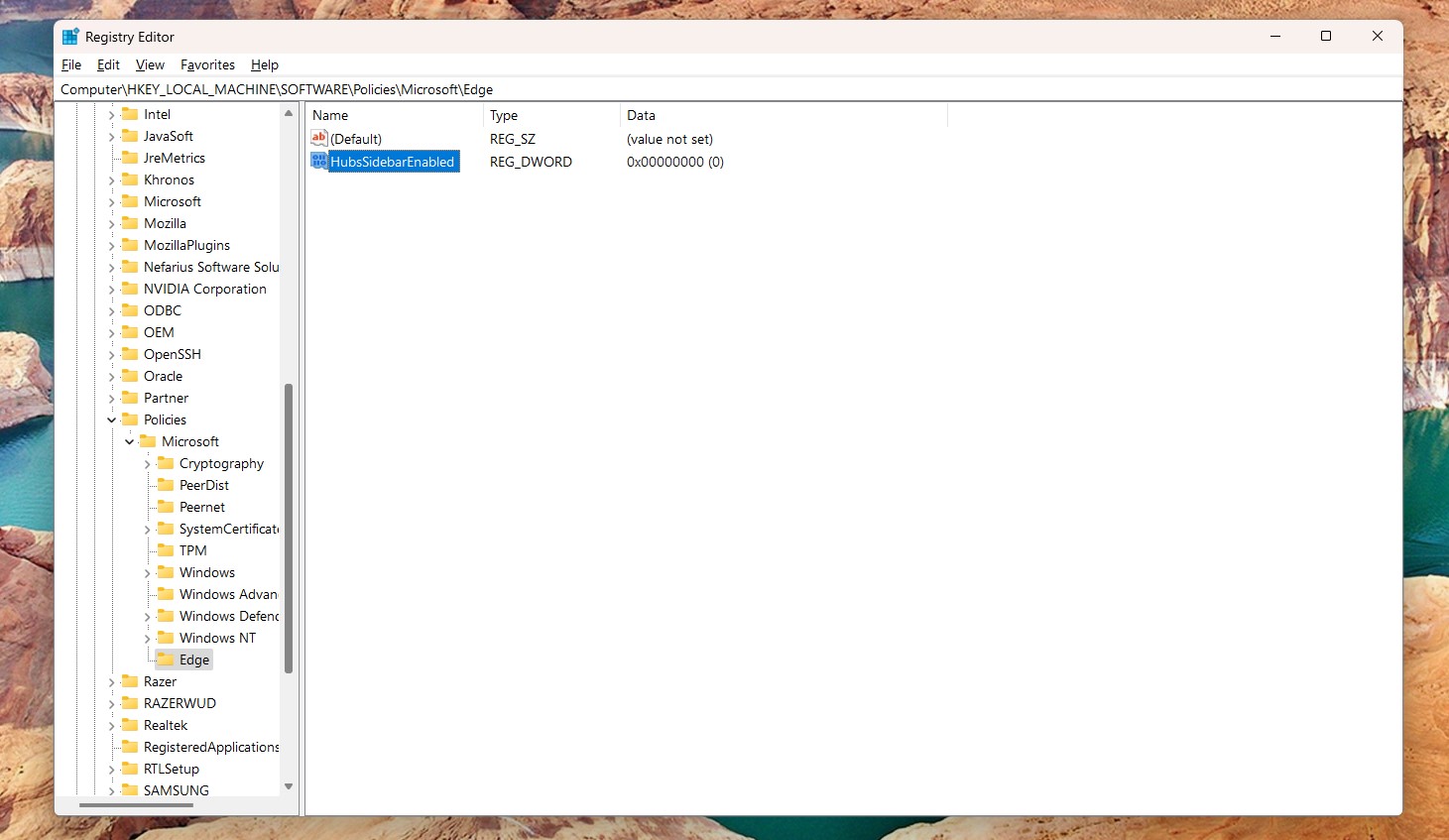
Task: Click the 0x00000000 (0) data cell
Action: 675,162
